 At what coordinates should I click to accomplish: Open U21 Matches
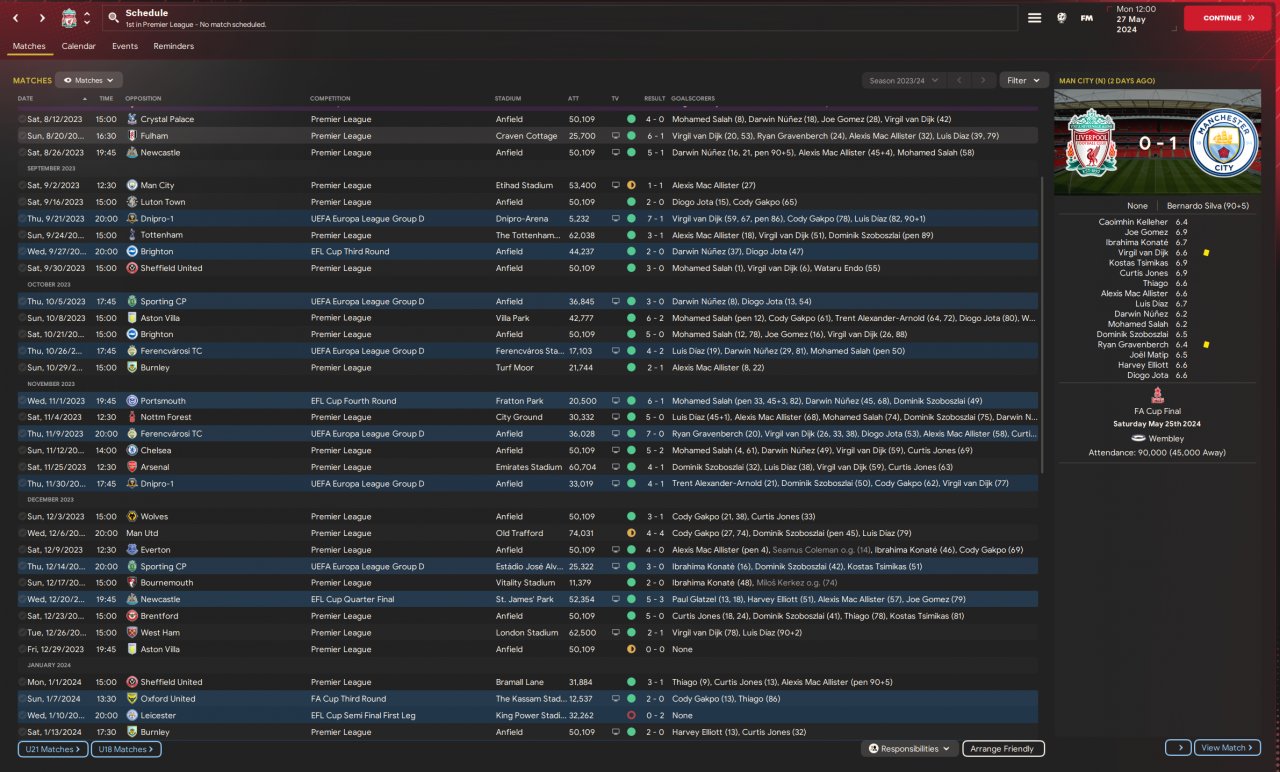[x=53, y=749]
